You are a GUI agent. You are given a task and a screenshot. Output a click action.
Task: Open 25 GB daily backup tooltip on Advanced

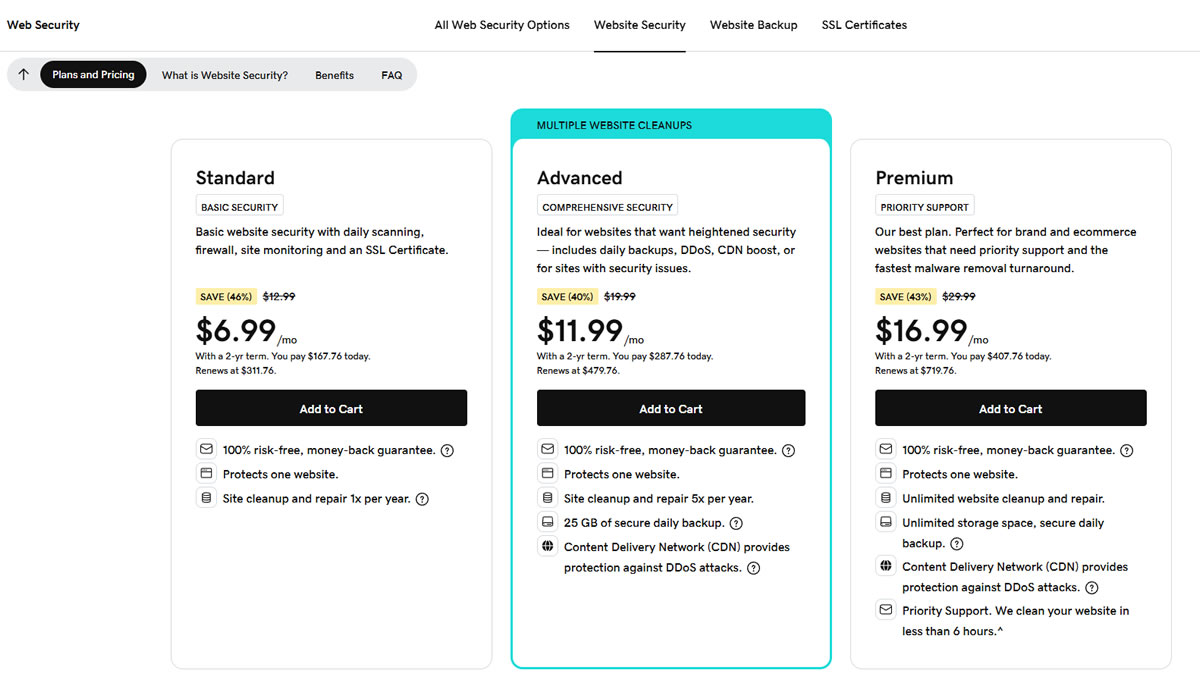point(736,522)
